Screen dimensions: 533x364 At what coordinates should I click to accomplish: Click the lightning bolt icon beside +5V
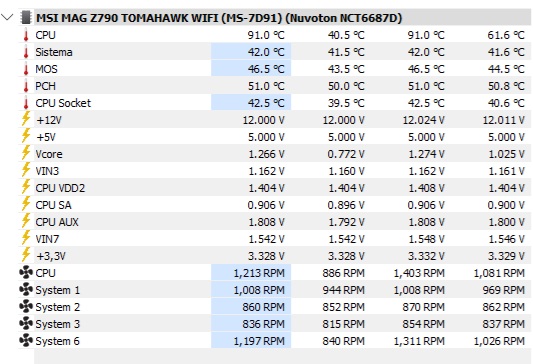click(x=26, y=136)
